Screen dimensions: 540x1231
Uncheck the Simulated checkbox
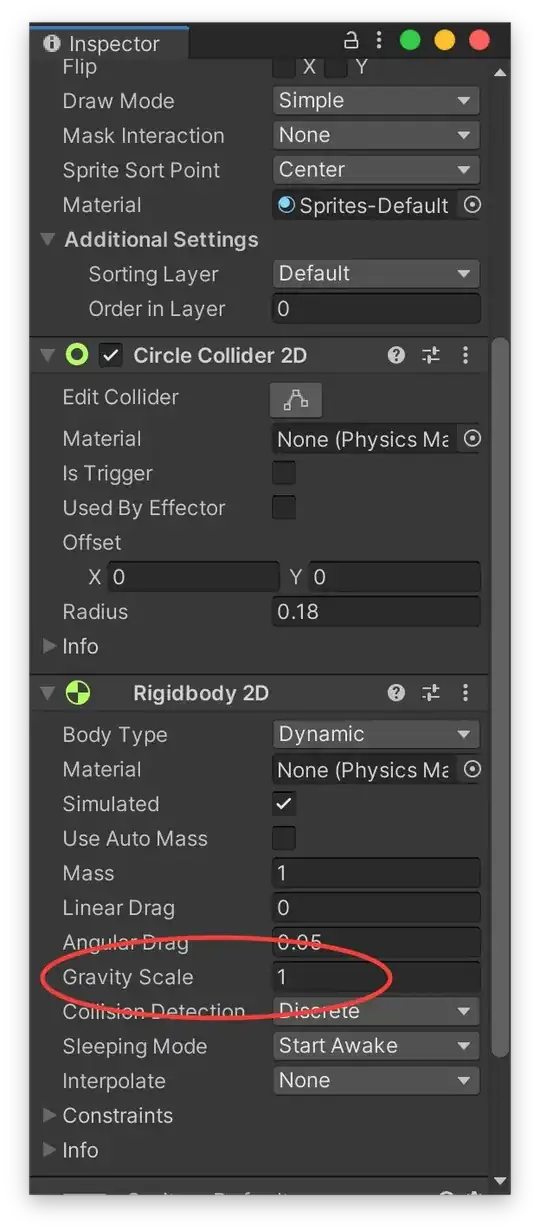click(x=284, y=804)
